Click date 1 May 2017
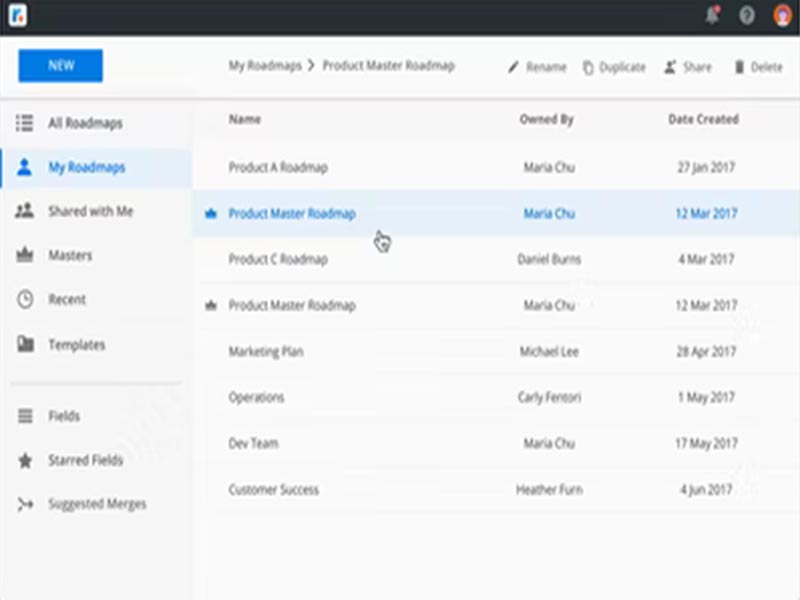This screenshot has width=800, height=600. click(706, 397)
